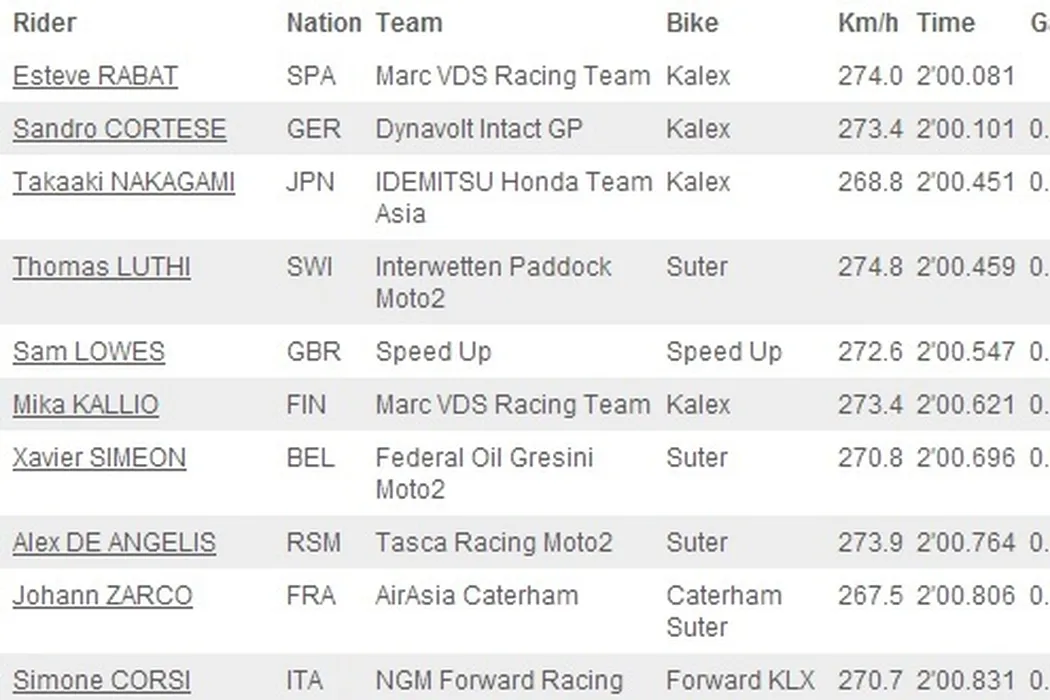The height and width of the screenshot is (700, 1050).
Task: Select the Time column header
Action: [x=945, y=23]
